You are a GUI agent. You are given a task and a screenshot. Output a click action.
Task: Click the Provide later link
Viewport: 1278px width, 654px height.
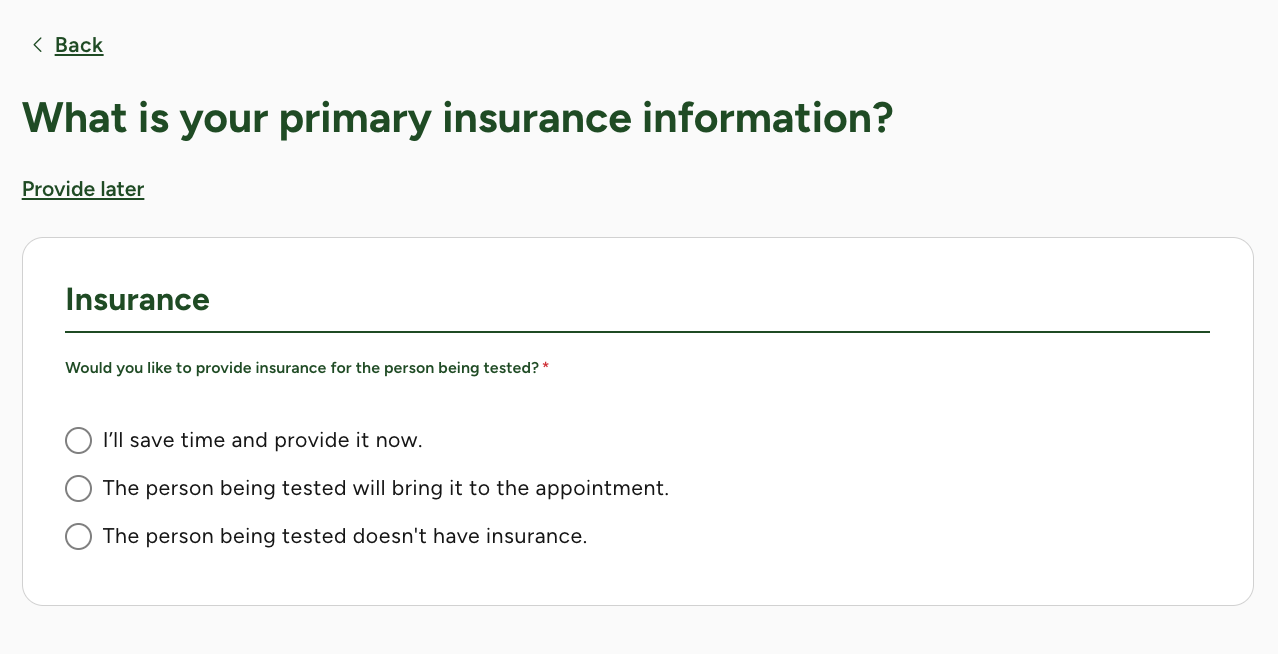point(83,189)
